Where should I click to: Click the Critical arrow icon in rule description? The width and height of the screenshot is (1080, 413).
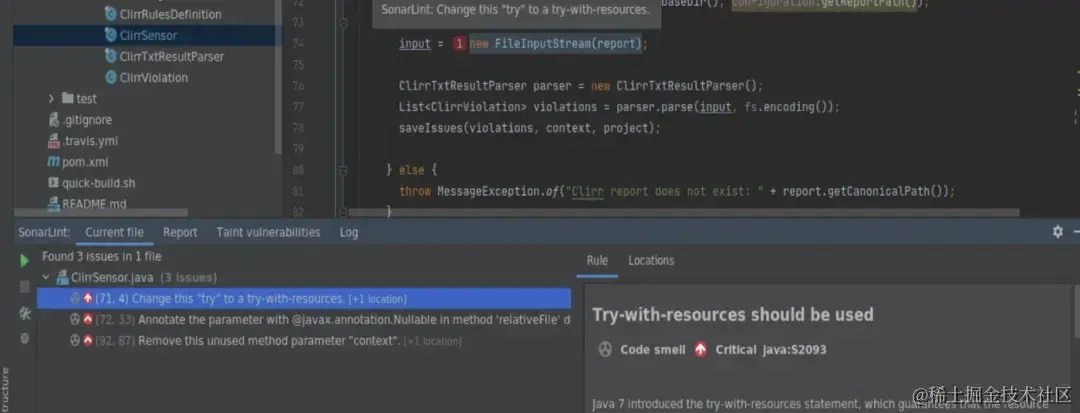tap(700, 350)
